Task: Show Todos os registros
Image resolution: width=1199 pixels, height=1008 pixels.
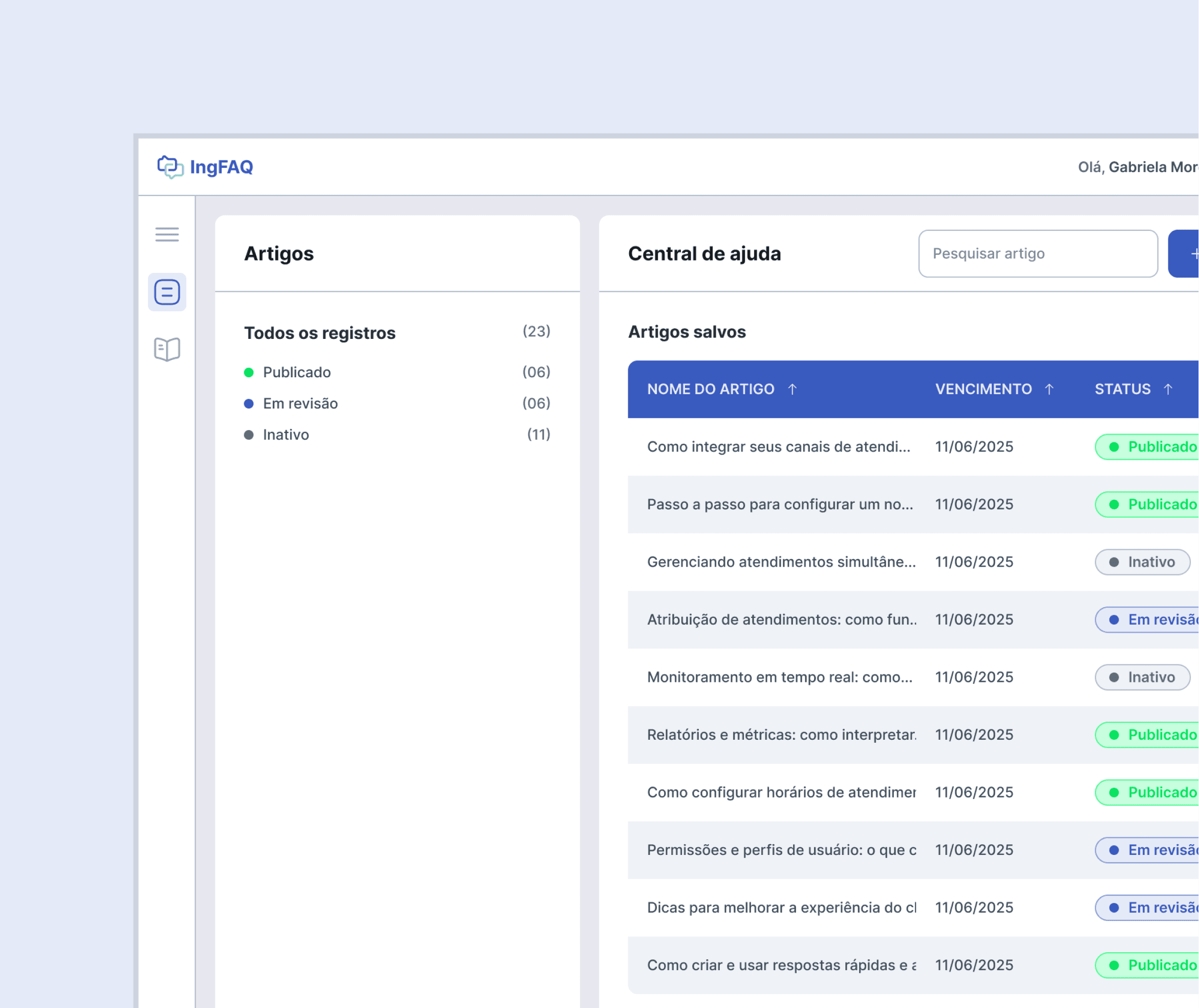Action: 319,333
